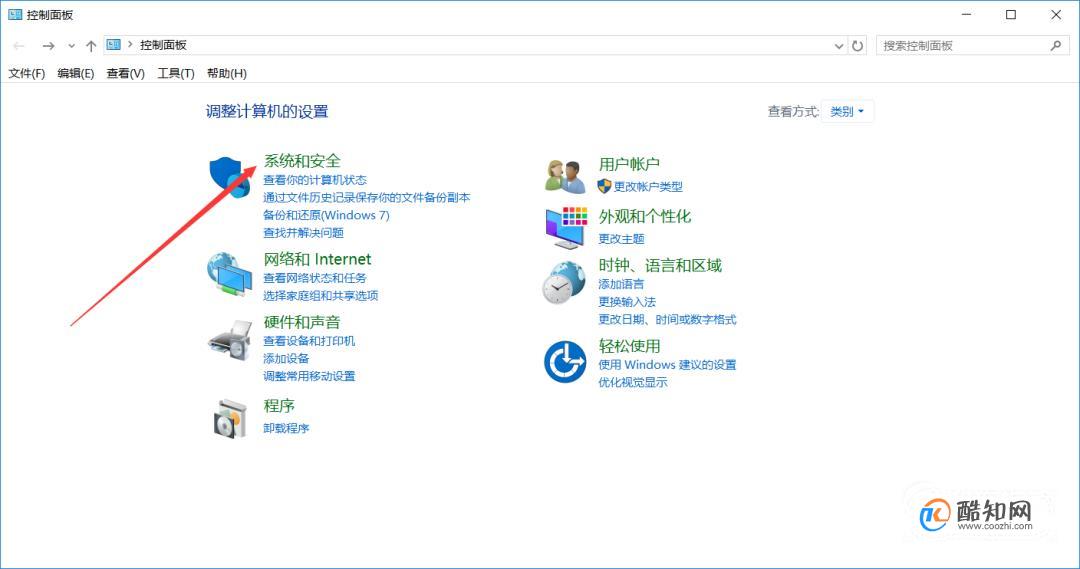
Task: Open the 轻松使用 heading
Action: [x=629, y=346]
